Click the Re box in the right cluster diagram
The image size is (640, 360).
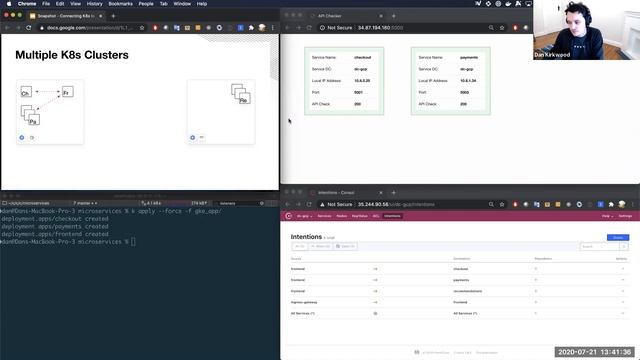(244, 98)
